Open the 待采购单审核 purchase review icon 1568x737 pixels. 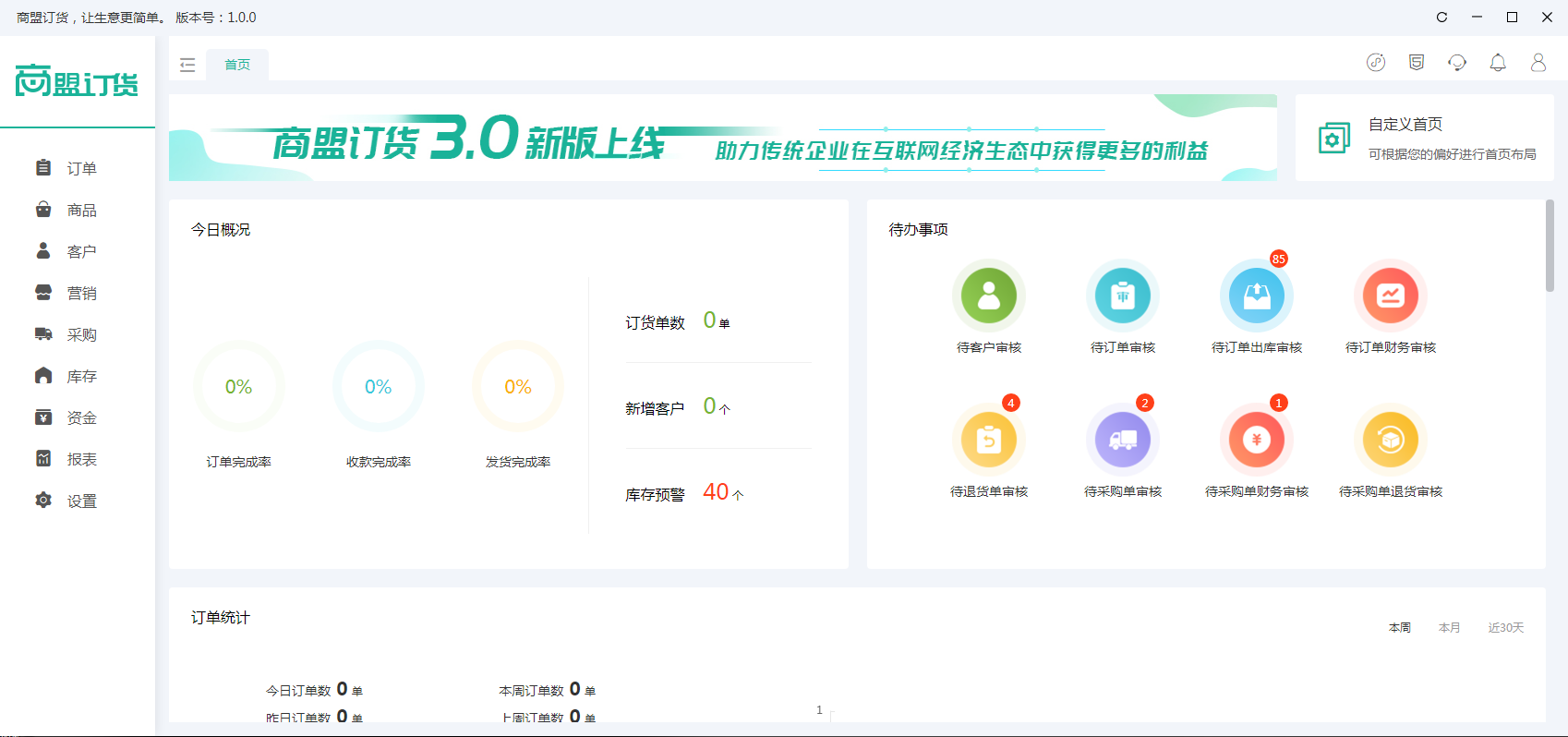1122,440
